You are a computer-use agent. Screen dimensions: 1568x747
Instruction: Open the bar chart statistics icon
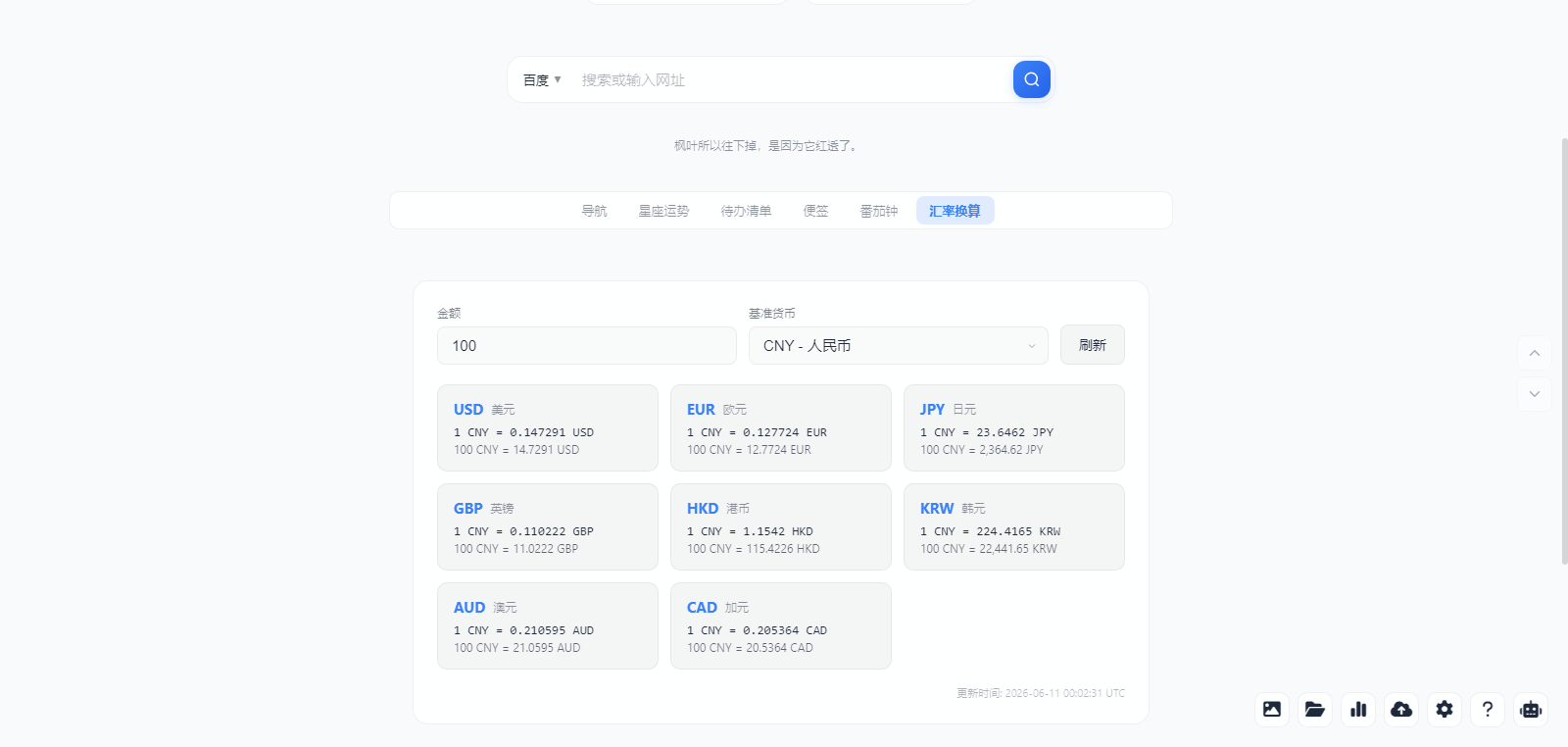(1358, 709)
